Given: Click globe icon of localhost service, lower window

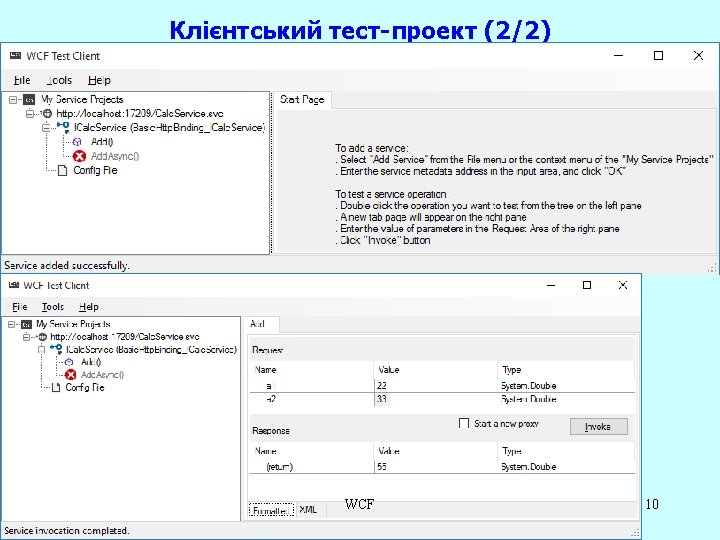Looking at the screenshot, I should pos(42,337).
